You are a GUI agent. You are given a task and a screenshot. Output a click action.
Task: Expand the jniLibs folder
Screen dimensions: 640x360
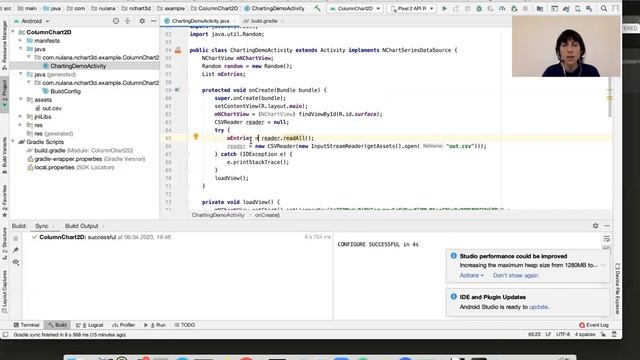click(x=20, y=116)
